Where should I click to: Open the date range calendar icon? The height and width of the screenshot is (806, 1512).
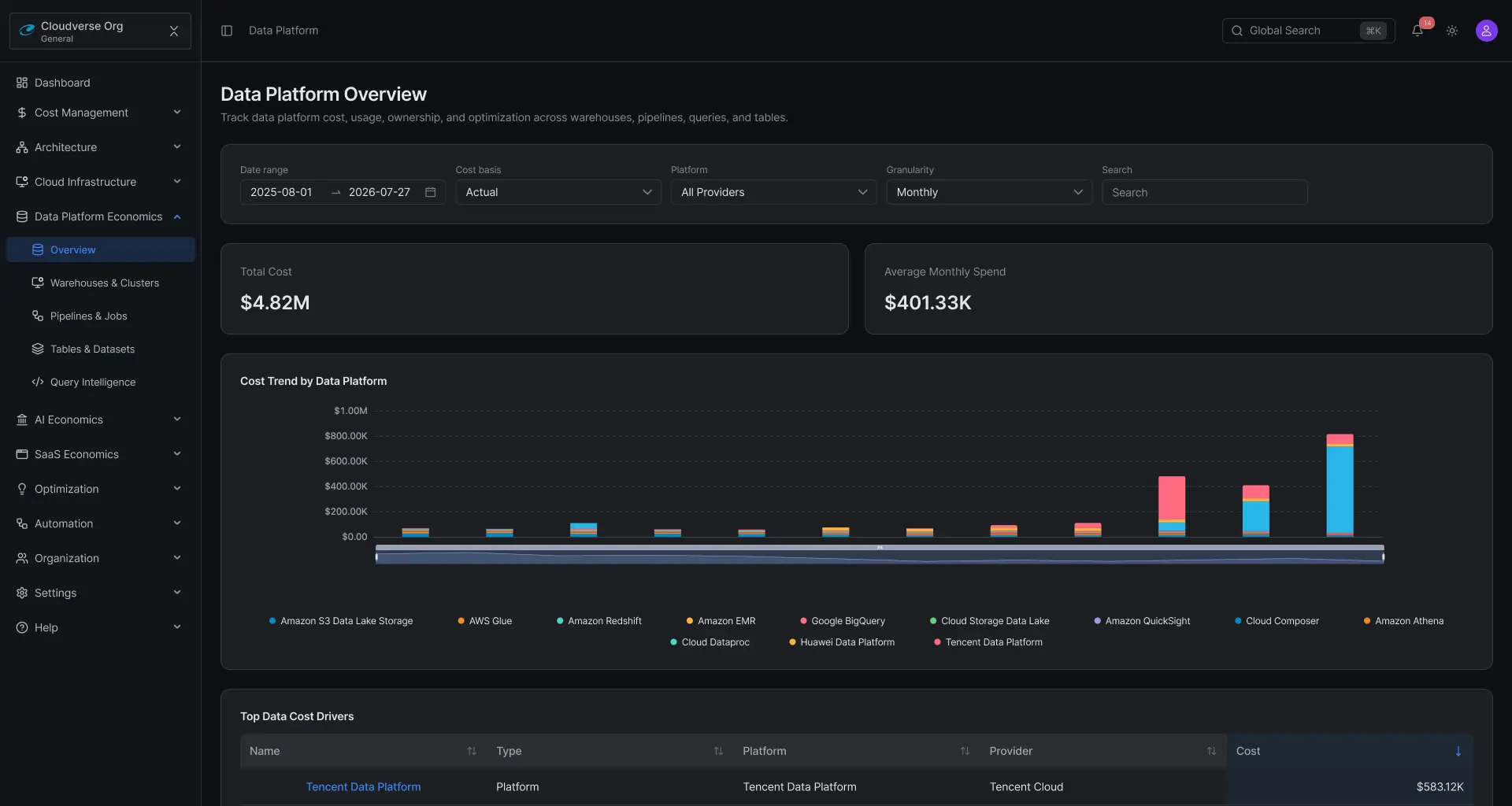pos(431,192)
